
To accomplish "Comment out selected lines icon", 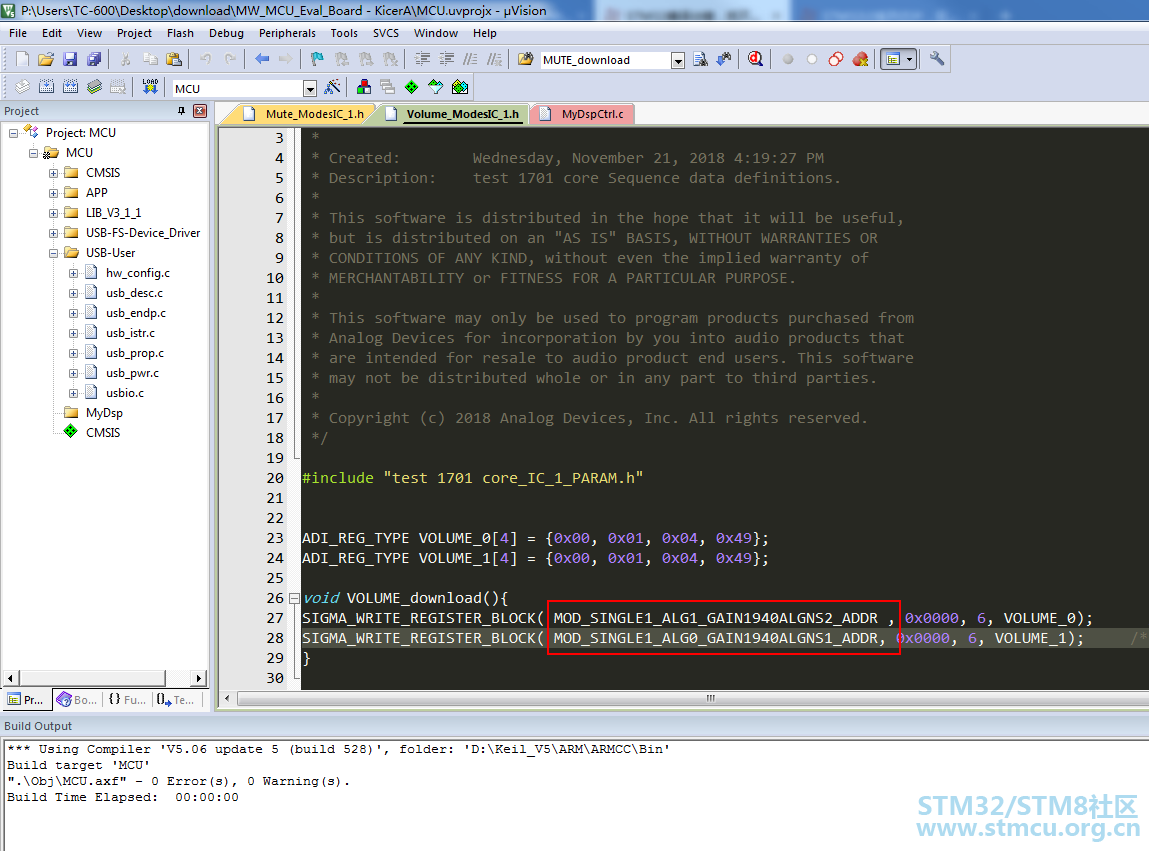I will click(x=470, y=59).
